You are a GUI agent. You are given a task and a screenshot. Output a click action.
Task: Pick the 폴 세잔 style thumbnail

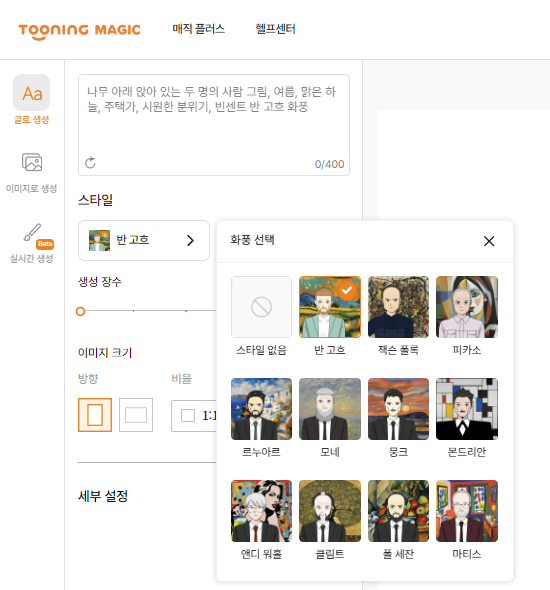pyautogui.click(x=398, y=511)
